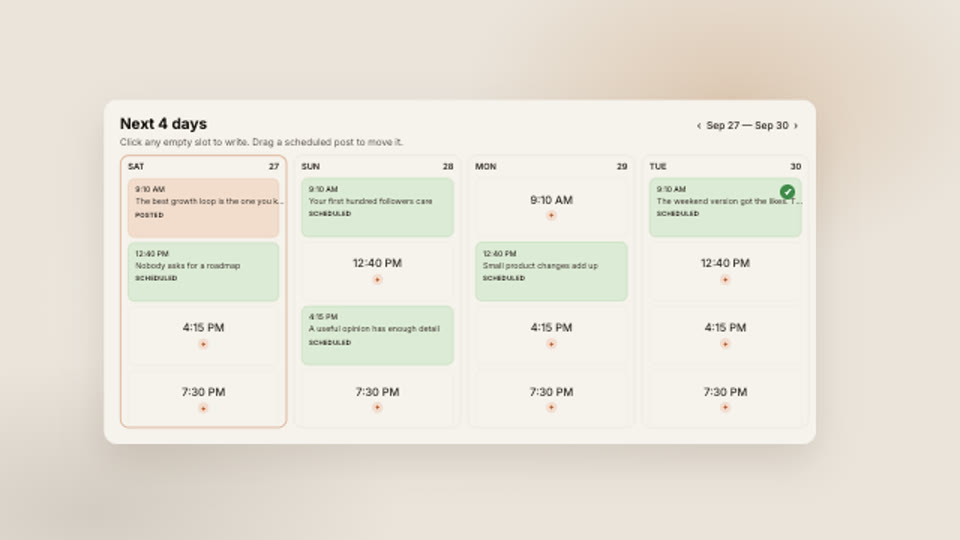Click green checkmark on Tuesday 9:10 post
The height and width of the screenshot is (540, 960).
(x=787, y=192)
